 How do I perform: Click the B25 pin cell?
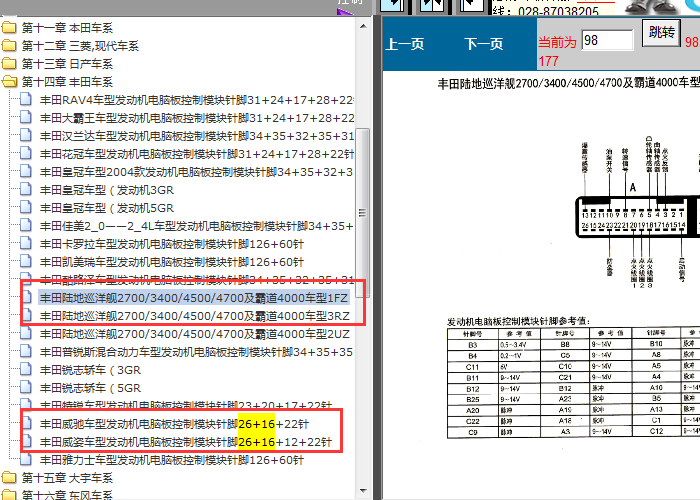(x=473, y=400)
